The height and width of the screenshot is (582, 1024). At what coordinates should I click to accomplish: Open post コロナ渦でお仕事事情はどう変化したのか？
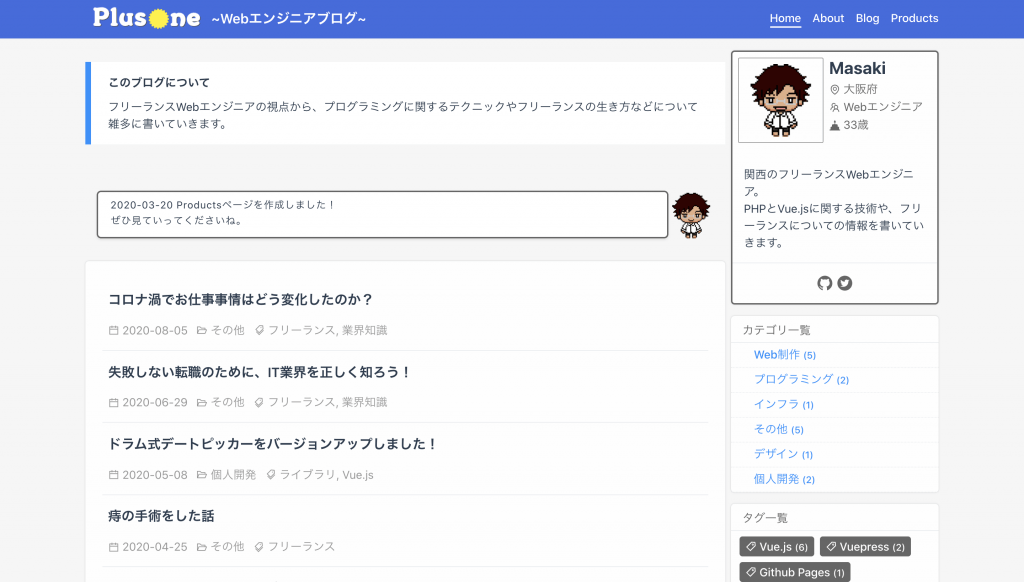(240, 300)
